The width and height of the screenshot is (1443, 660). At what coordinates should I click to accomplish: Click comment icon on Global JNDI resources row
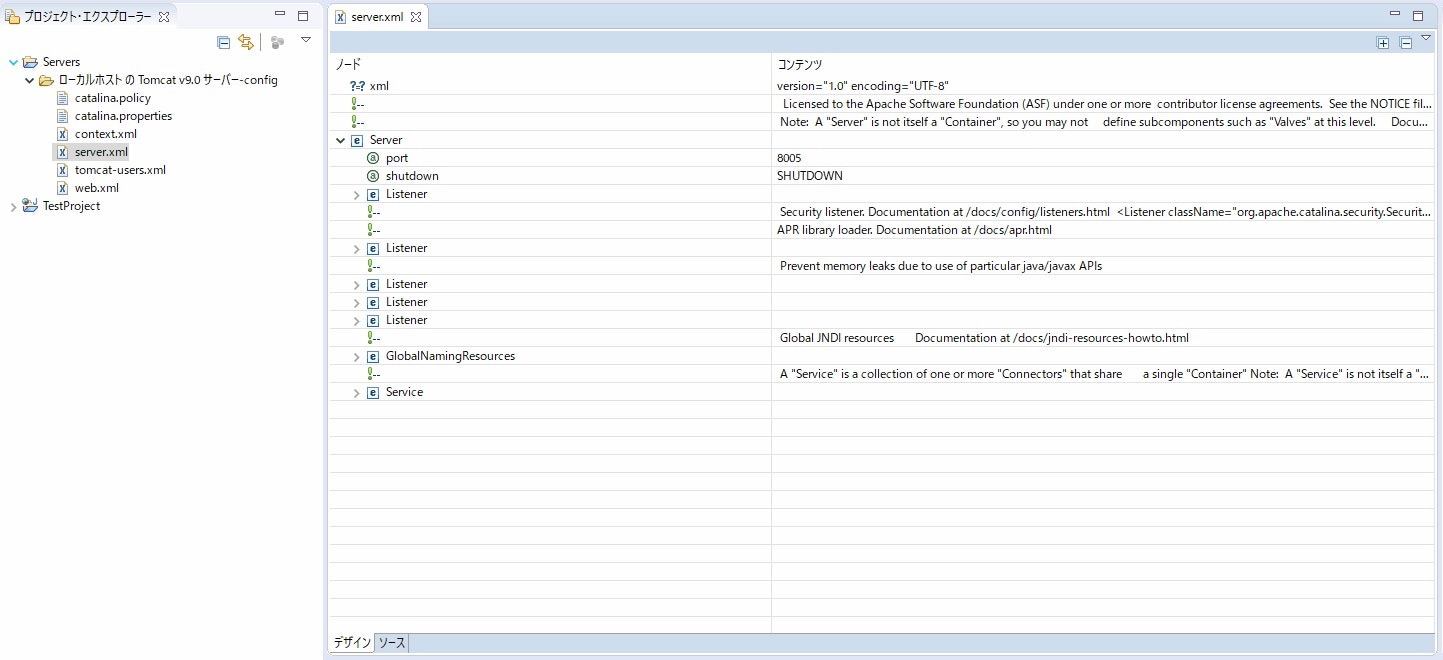pyautogui.click(x=373, y=338)
